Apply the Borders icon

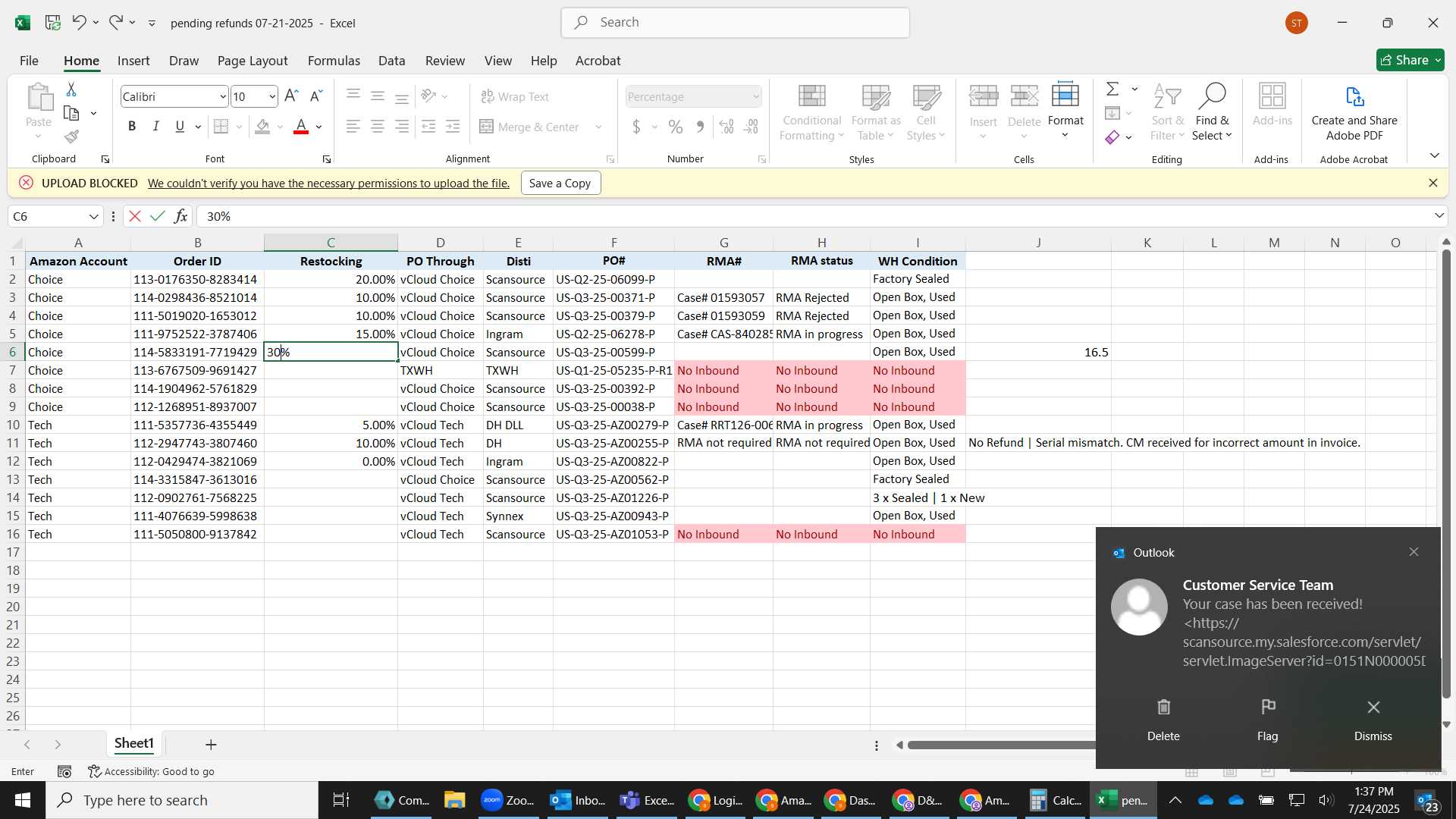tap(221, 127)
